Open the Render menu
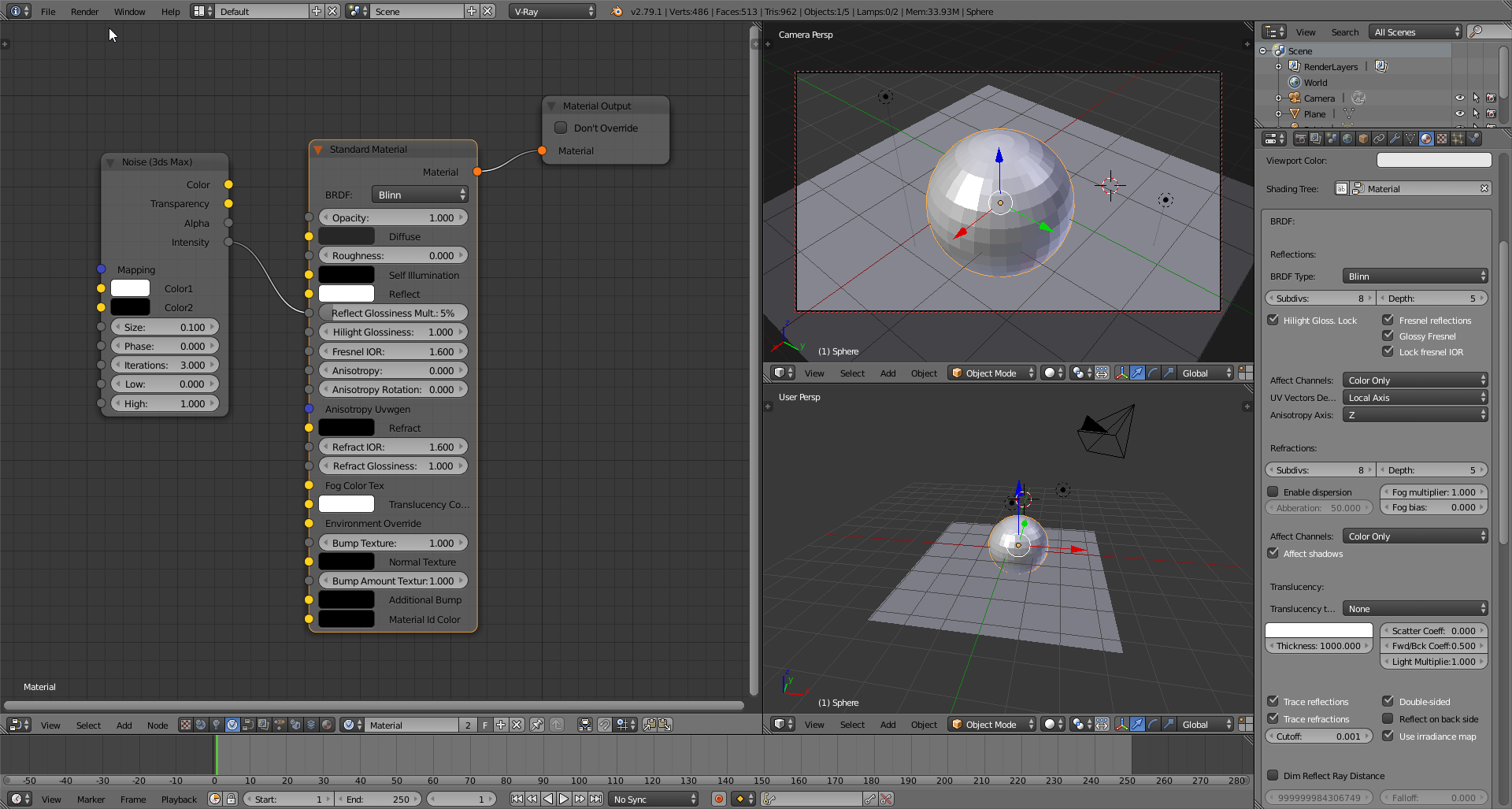Viewport: 1512px width, 809px height. click(84, 11)
